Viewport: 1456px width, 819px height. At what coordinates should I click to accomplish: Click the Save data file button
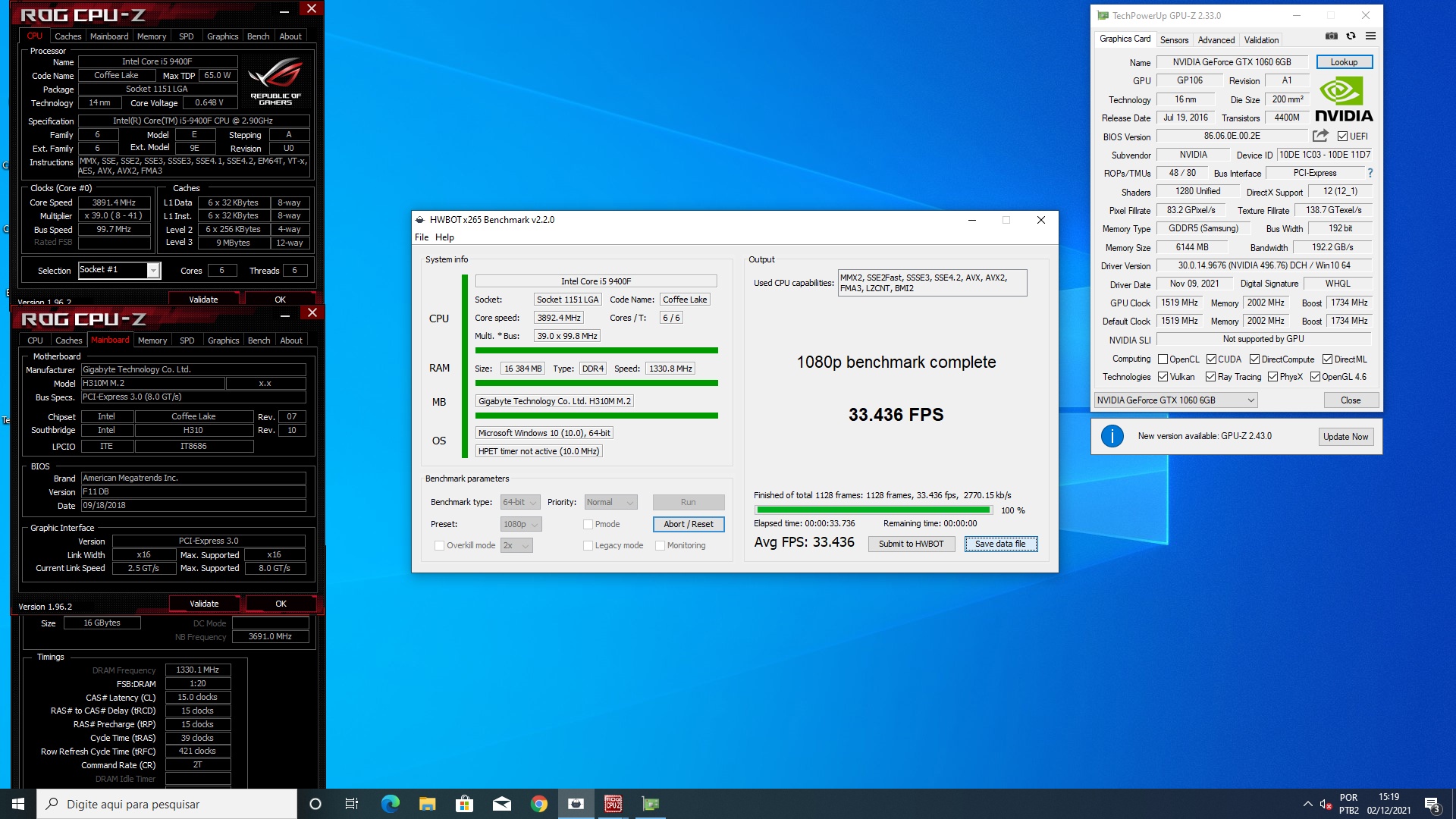tap(1000, 544)
